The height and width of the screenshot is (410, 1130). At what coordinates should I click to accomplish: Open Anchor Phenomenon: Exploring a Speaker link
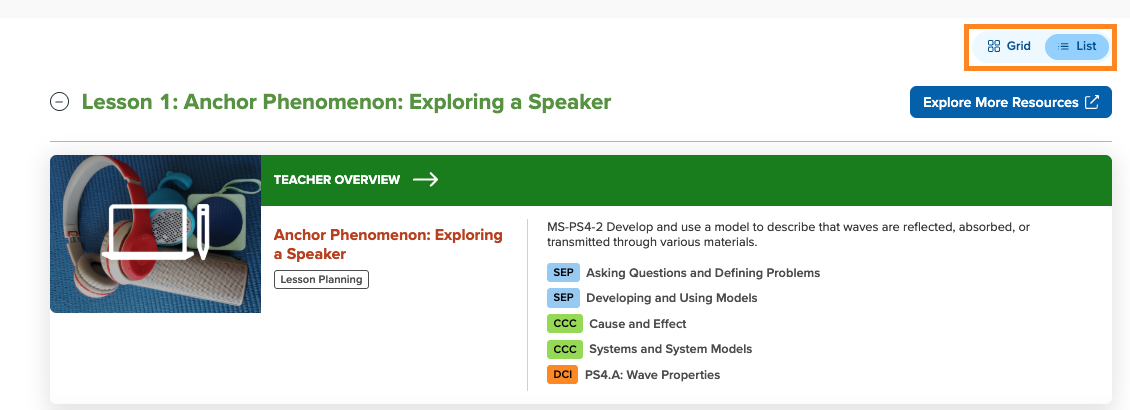click(x=388, y=244)
